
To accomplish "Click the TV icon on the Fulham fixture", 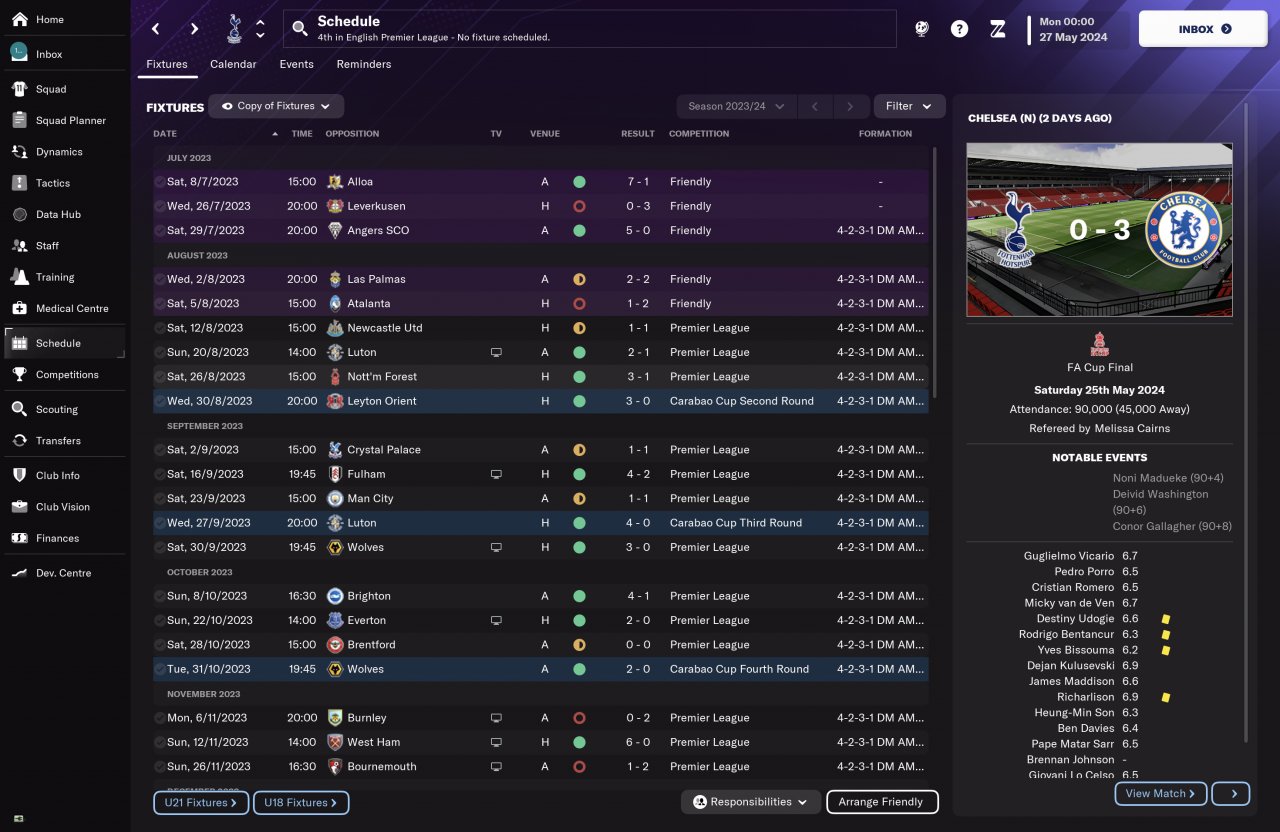I will (496, 474).
